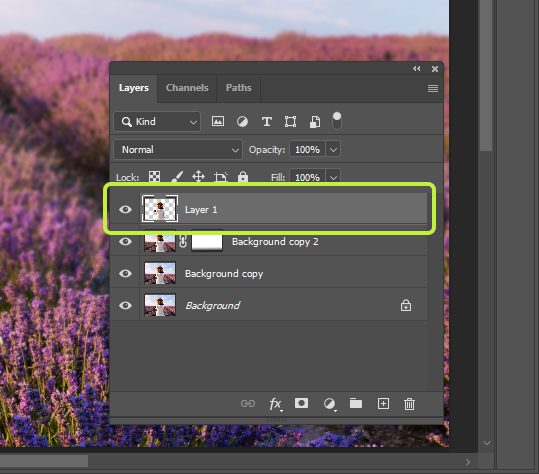Select the Background layer name

(213, 306)
